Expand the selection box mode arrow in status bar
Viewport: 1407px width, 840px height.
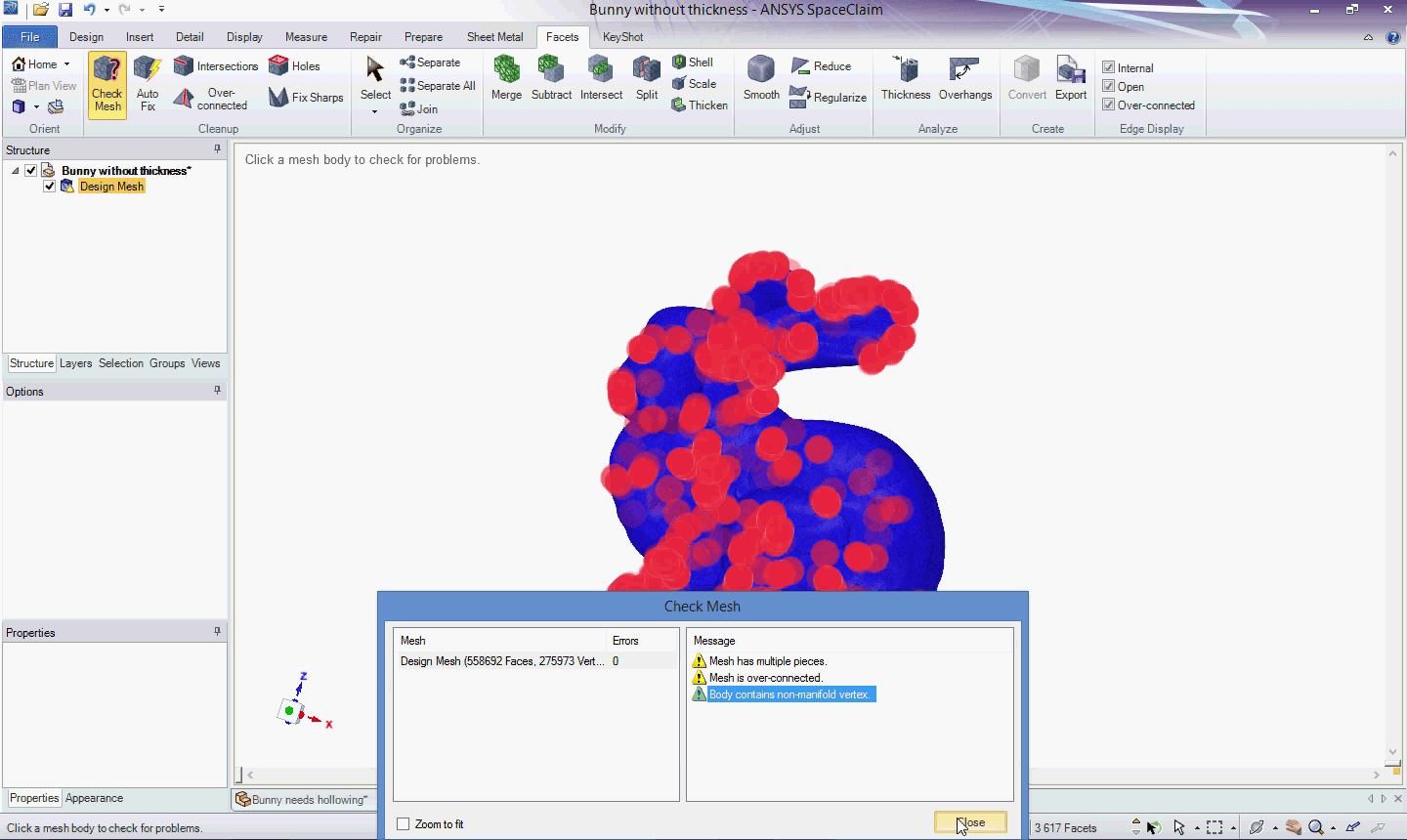tap(1233, 828)
